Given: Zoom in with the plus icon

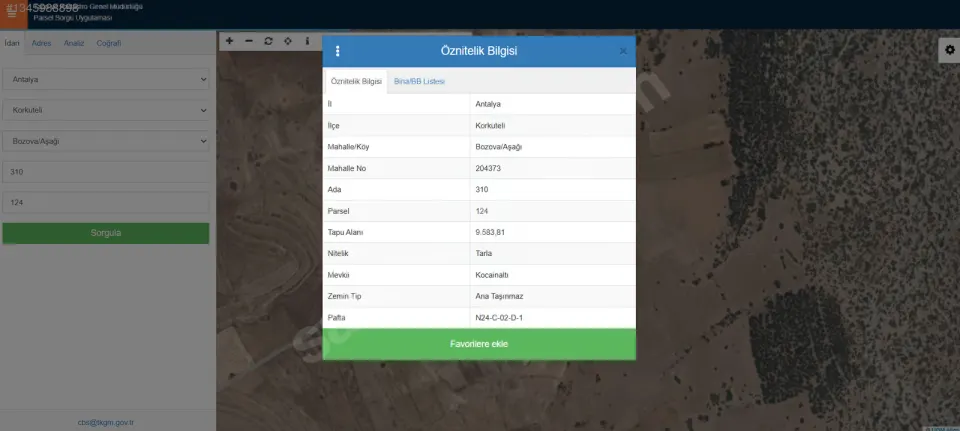Looking at the screenshot, I should pyautogui.click(x=230, y=41).
